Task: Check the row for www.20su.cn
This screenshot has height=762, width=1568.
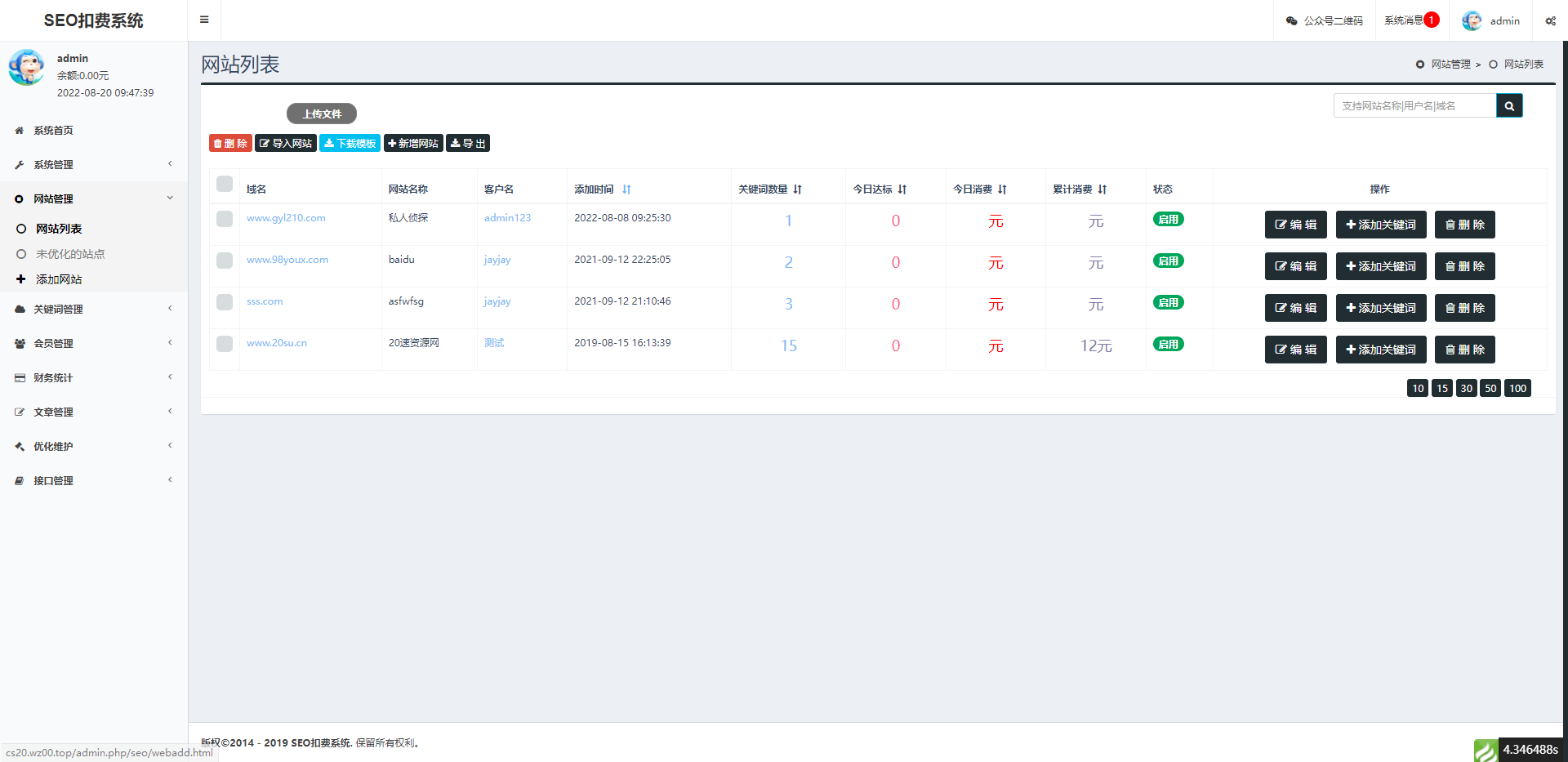Action: (x=225, y=344)
